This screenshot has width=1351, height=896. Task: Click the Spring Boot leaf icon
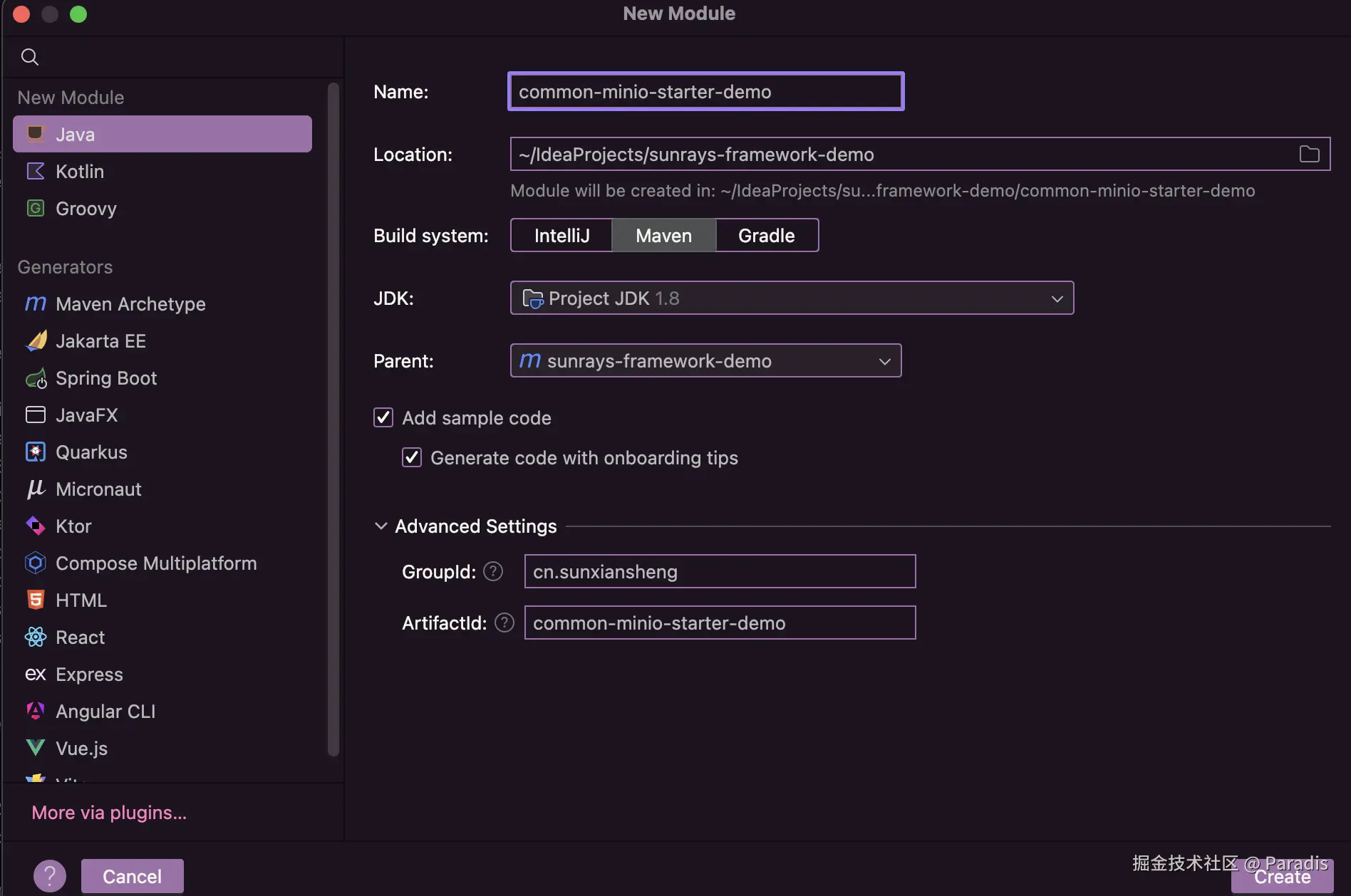pos(36,378)
